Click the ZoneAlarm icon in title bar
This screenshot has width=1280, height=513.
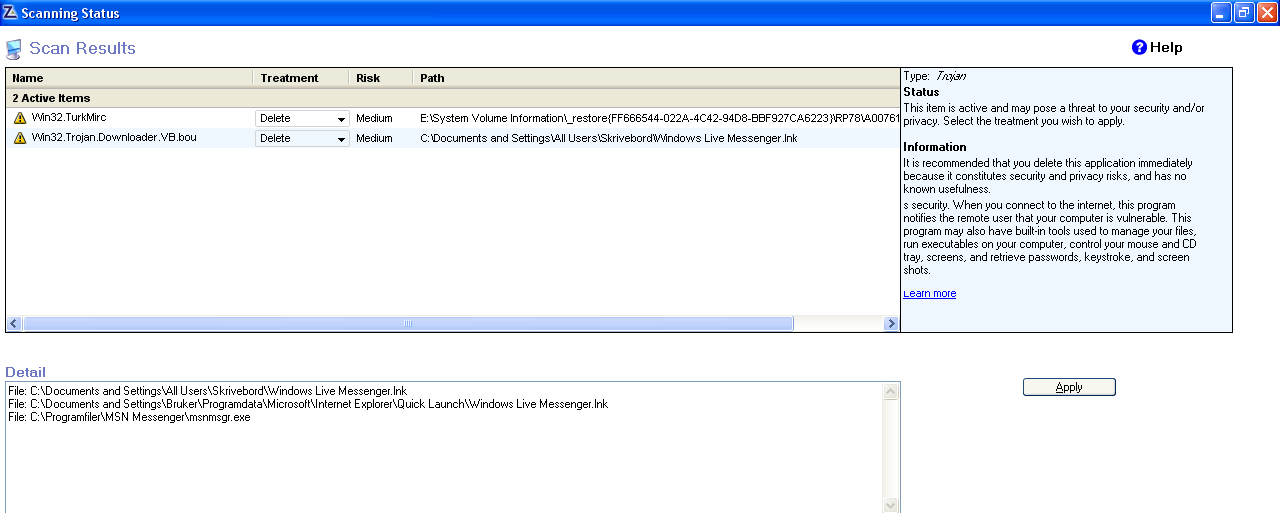coord(10,13)
